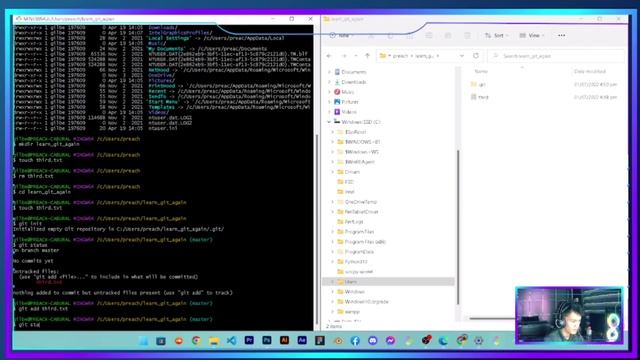The image size is (640, 360).
Task: Expand the Documents node in navigation pane
Action: pyautogui.click(x=330, y=72)
